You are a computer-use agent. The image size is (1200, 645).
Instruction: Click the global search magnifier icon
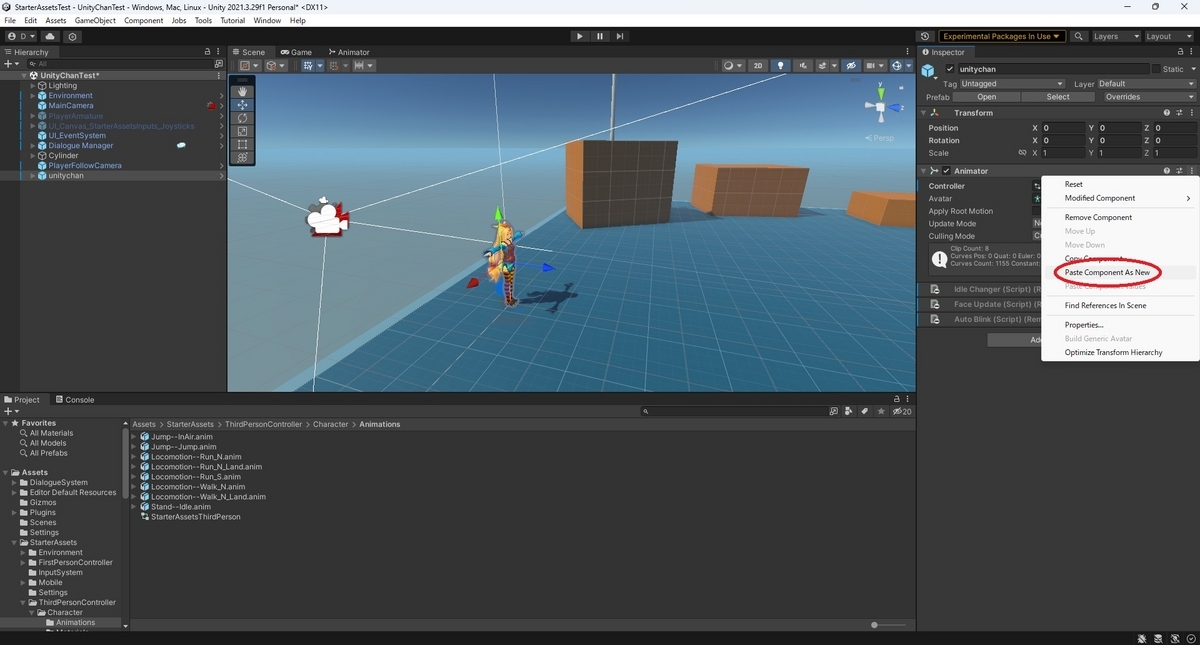point(1079,36)
